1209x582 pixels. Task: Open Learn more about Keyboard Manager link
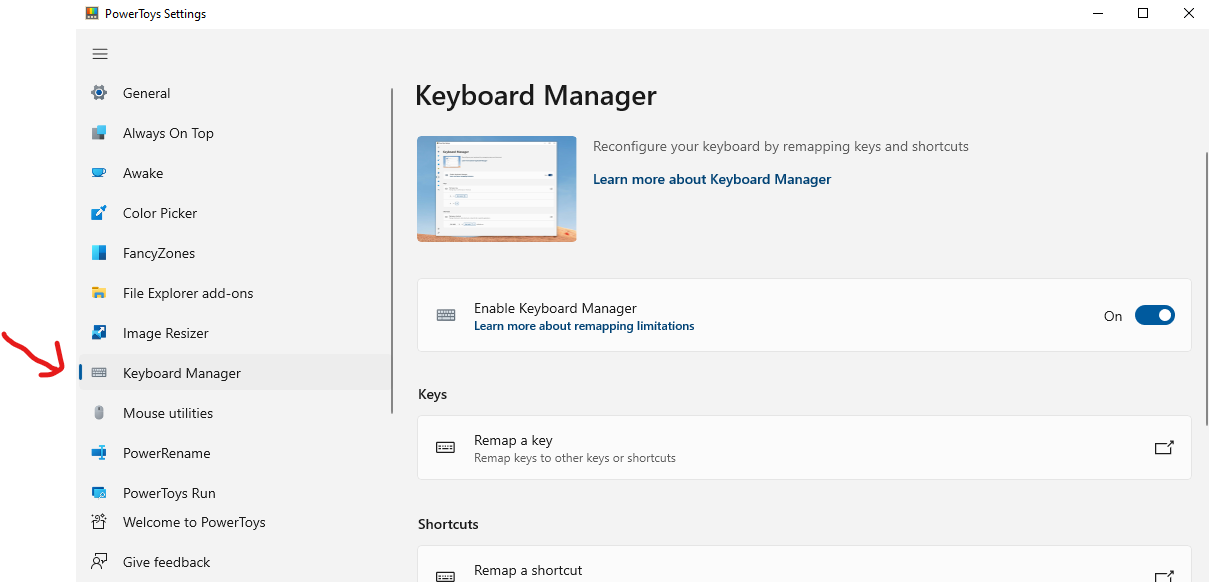712,179
